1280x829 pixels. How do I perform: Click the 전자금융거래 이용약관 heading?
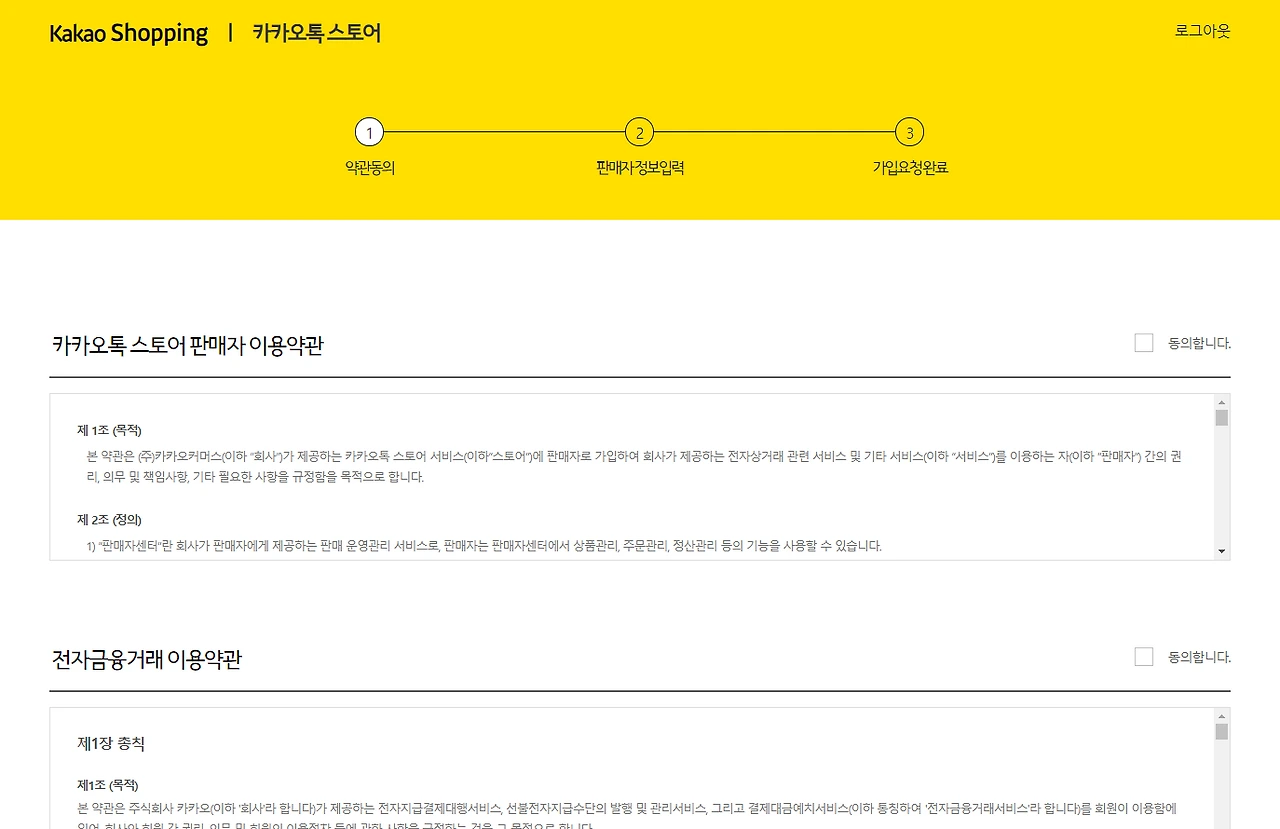point(147,660)
